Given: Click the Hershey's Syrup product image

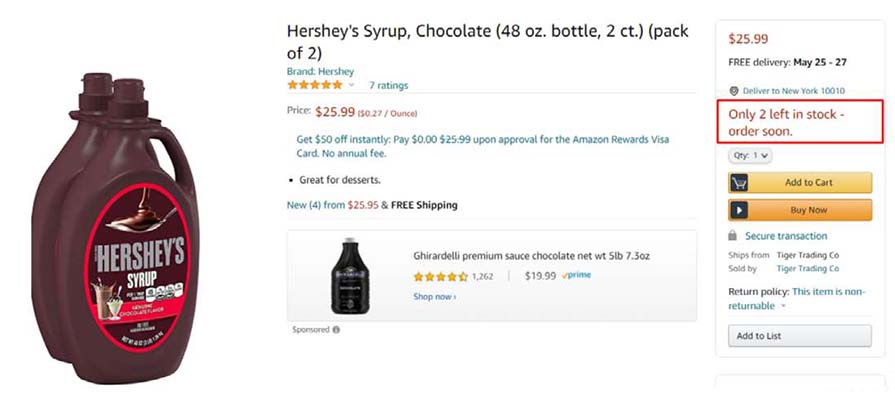Looking at the screenshot, I should tap(114, 228).
